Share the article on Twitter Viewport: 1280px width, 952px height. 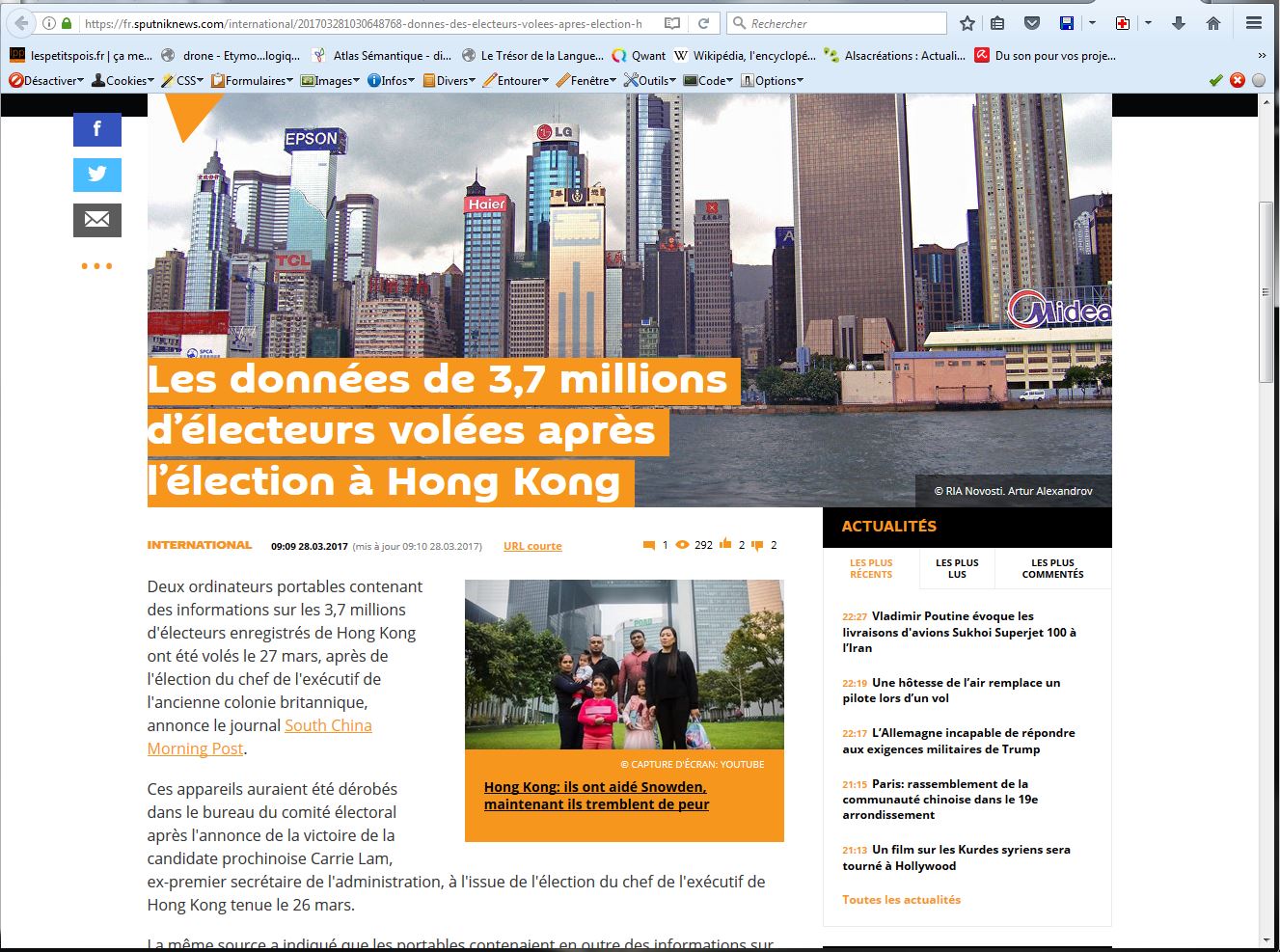point(96,175)
